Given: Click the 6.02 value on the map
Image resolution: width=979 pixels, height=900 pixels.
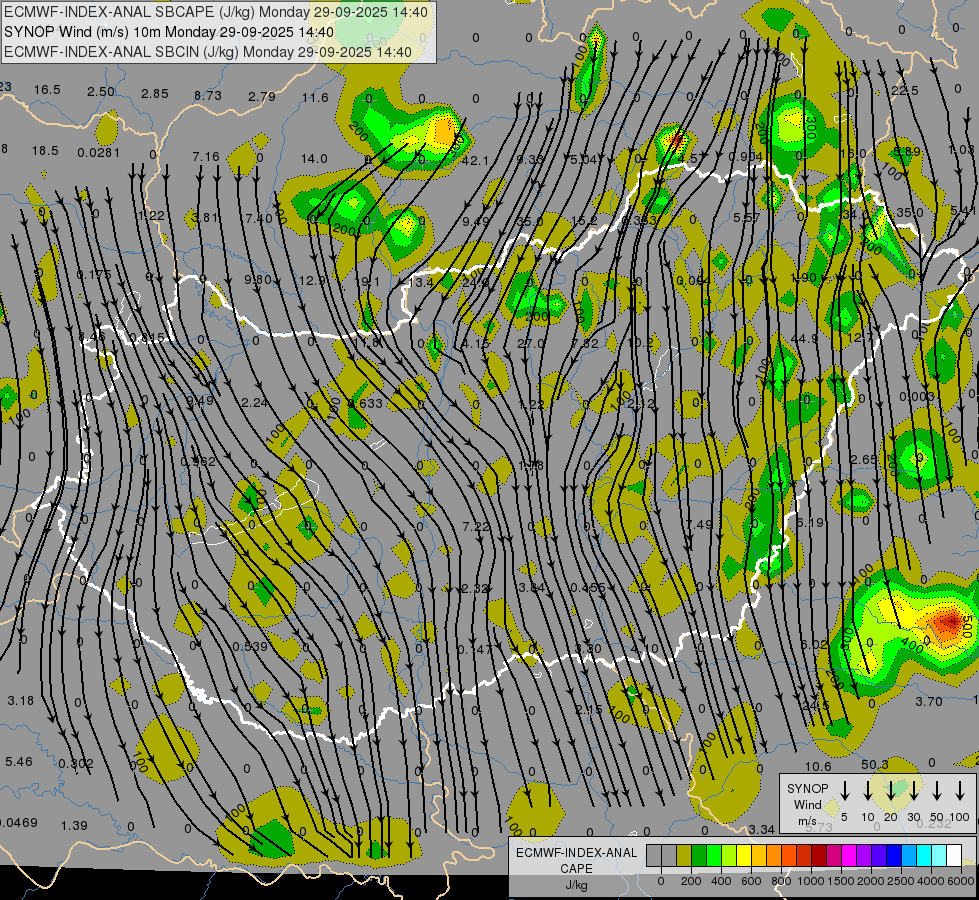Looking at the screenshot, I should pos(814,644).
